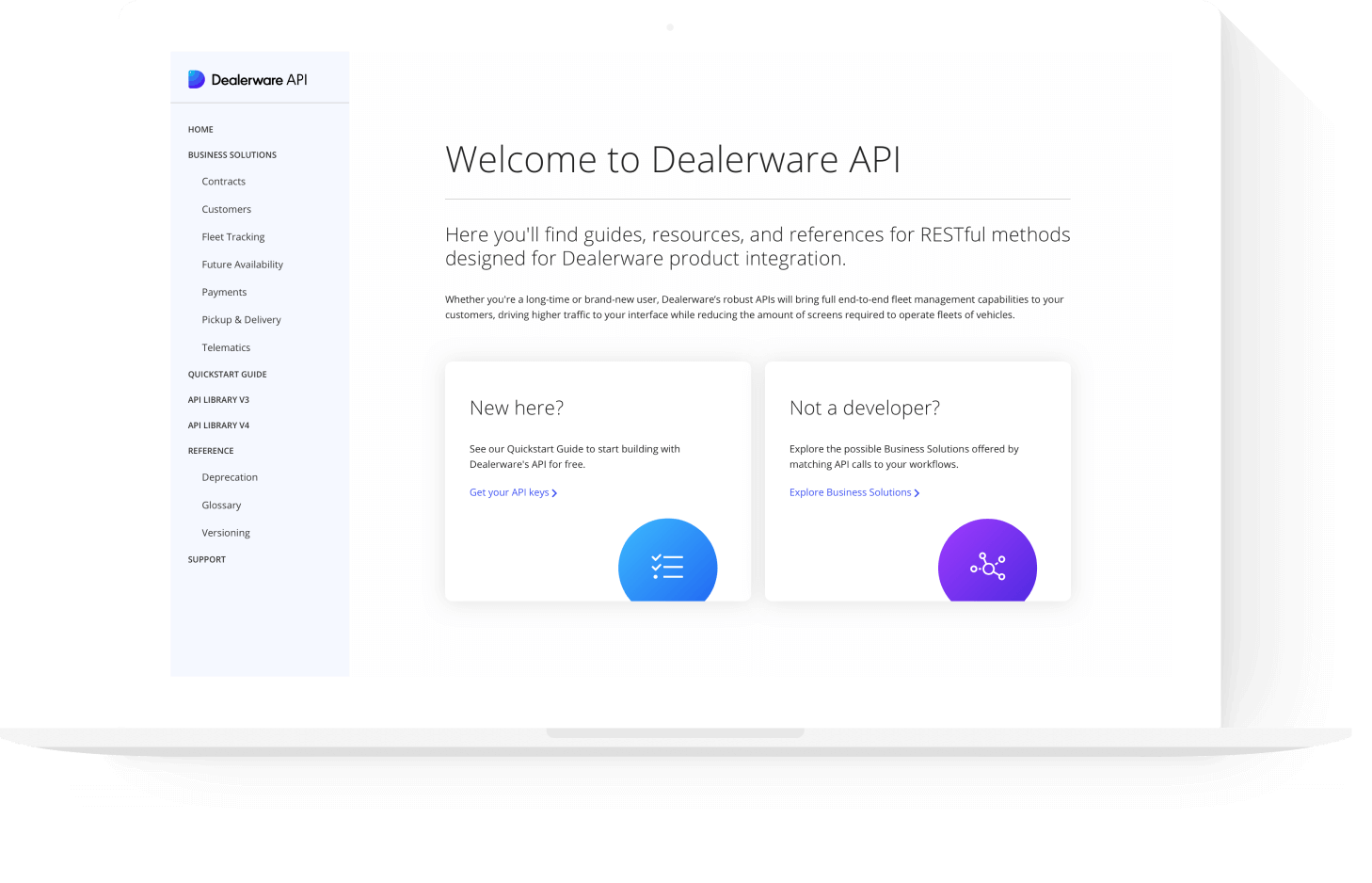Open Fleet Tracking page
Viewport: 1372px width, 883px height.
click(233, 237)
